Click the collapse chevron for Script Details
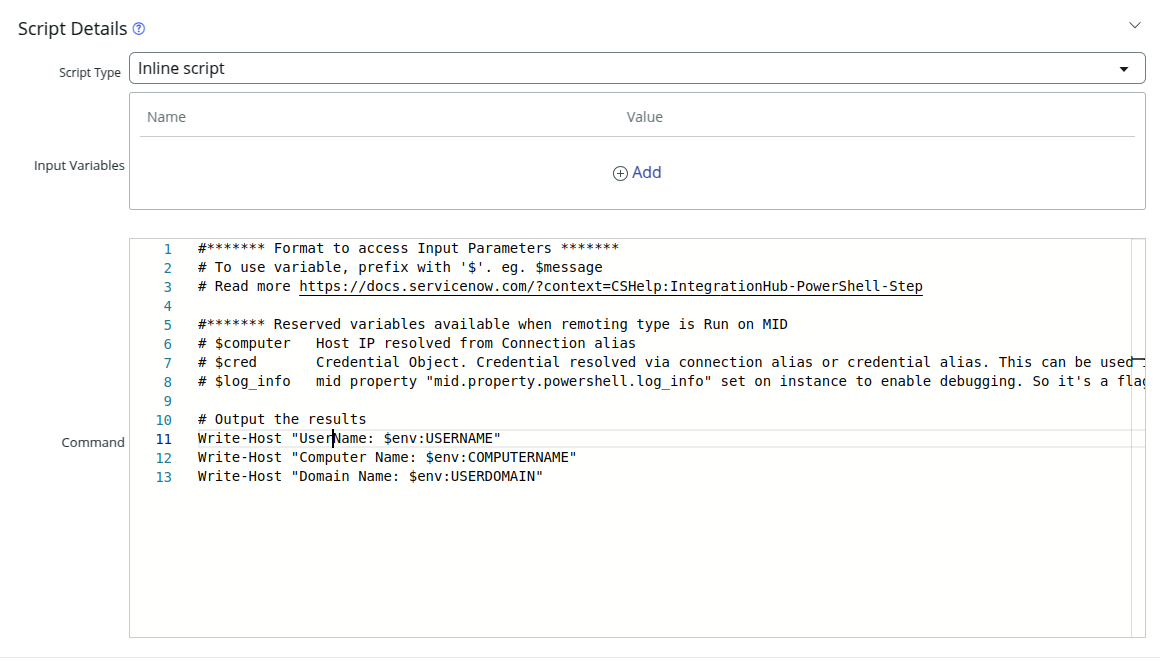This screenshot has width=1160, height=661. coord(1135,24)
